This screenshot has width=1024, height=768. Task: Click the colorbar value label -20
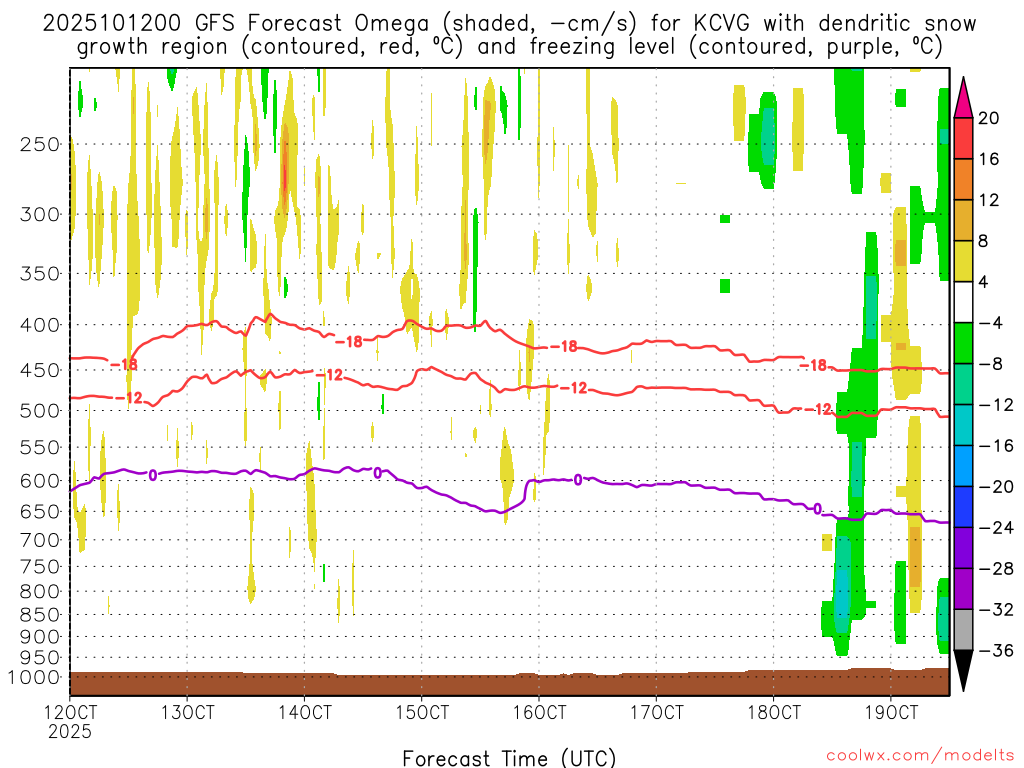(996, 487)
